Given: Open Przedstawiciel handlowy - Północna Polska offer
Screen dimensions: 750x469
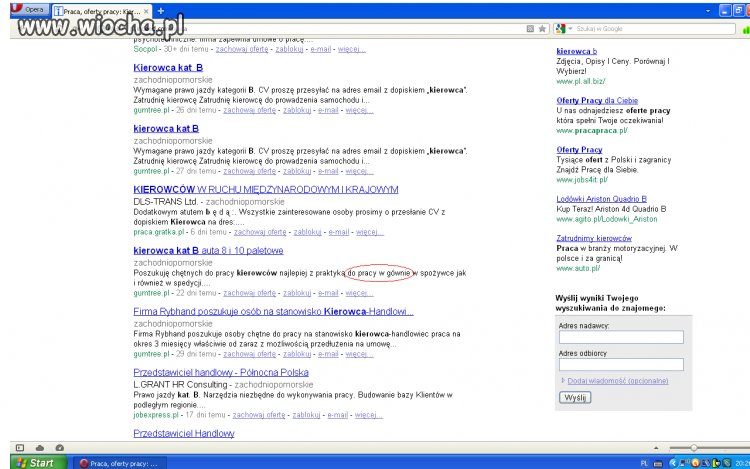Looking at the screenshot, I should tap(221, 372).
